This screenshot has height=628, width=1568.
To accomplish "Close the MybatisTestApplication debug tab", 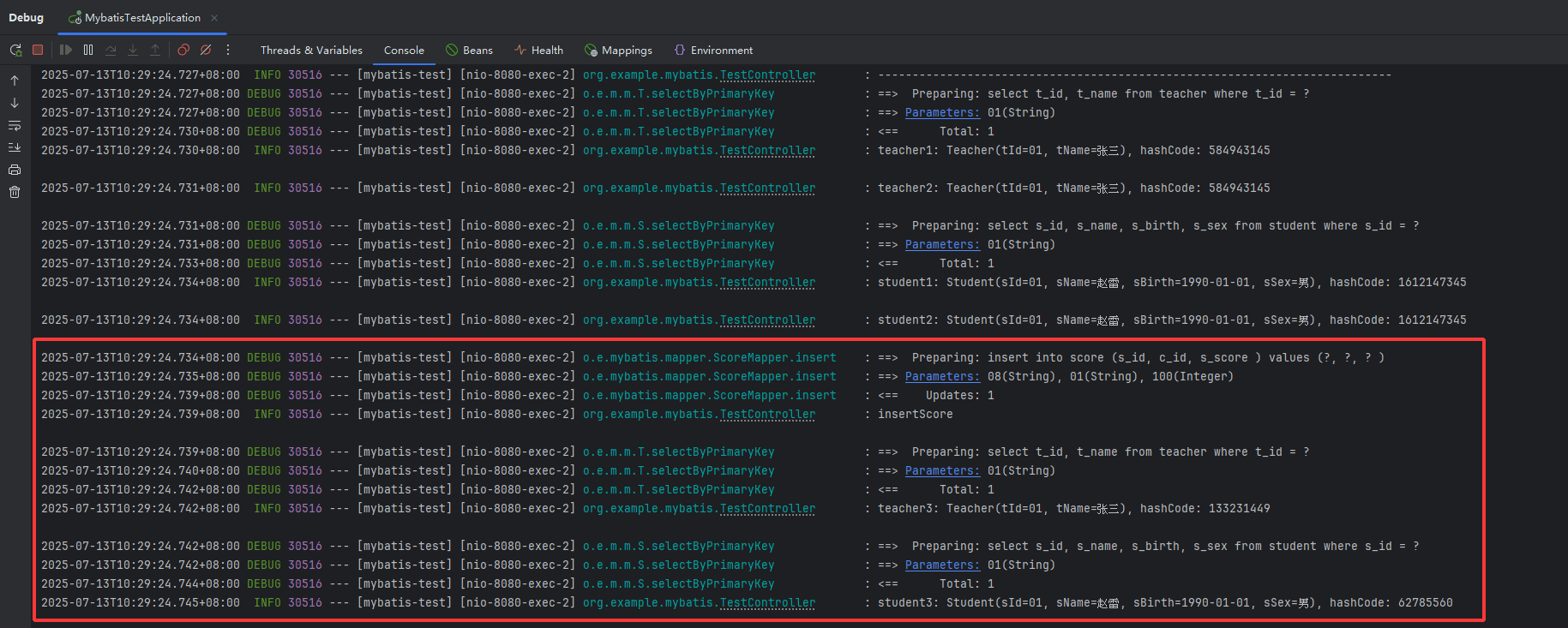I will [x=214, y=18].
